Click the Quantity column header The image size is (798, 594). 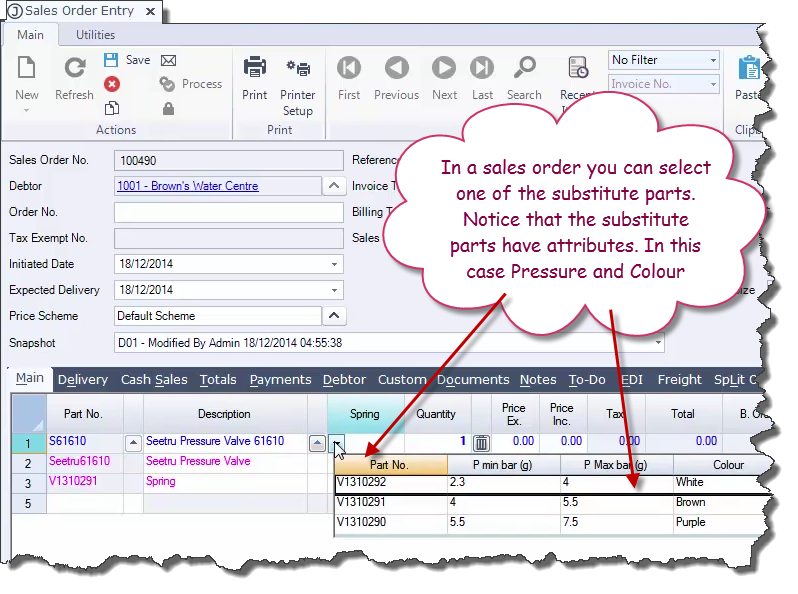tap(436, 414)
